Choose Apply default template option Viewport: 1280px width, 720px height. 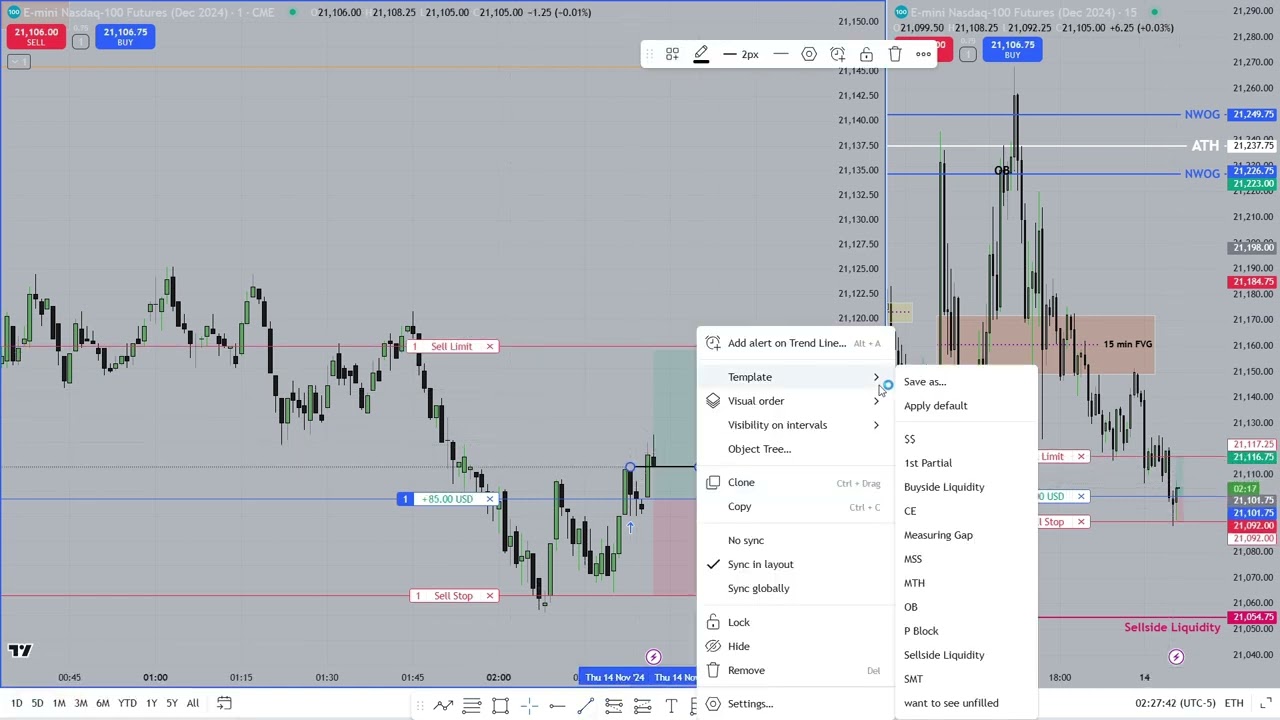click(x=966, y=406)
